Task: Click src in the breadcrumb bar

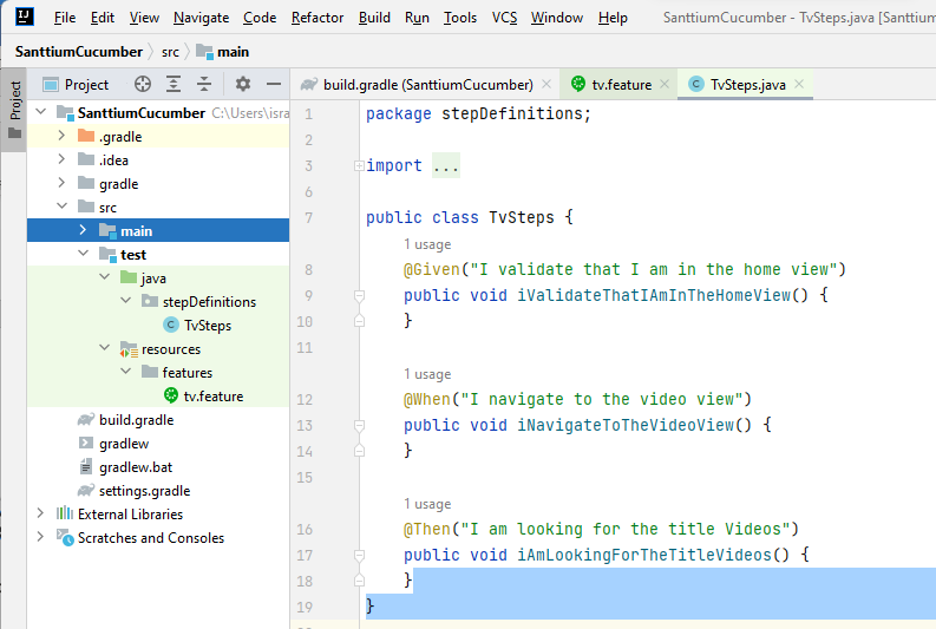Action: pyautogui.click(x=170, y=52)
